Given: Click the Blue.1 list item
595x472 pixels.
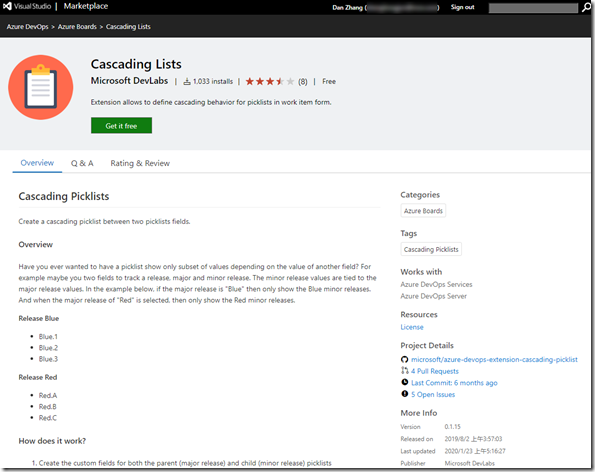Looking at the screenshot, I should (x=48, y=337).
